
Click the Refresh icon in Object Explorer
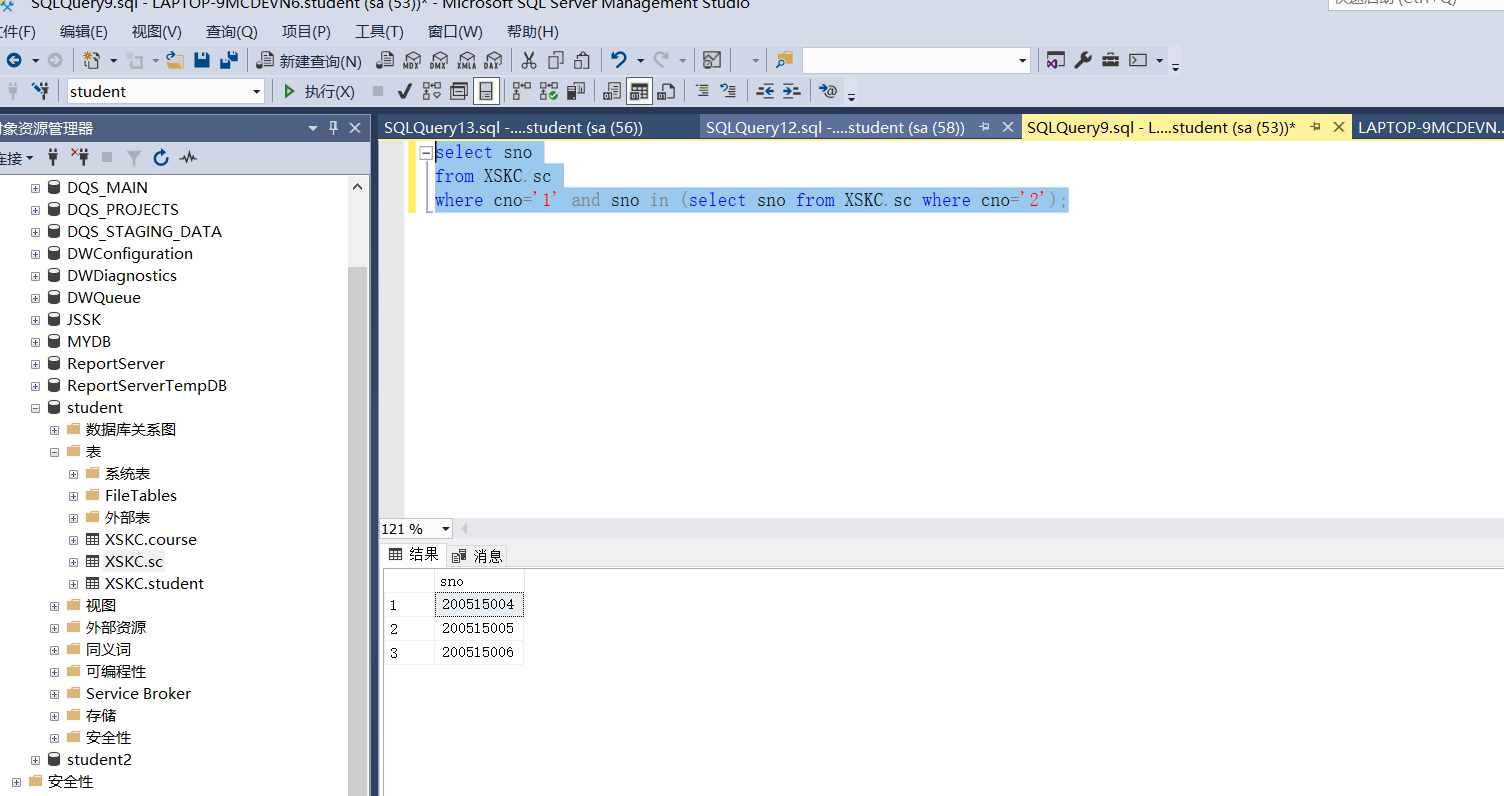point(161,157)
